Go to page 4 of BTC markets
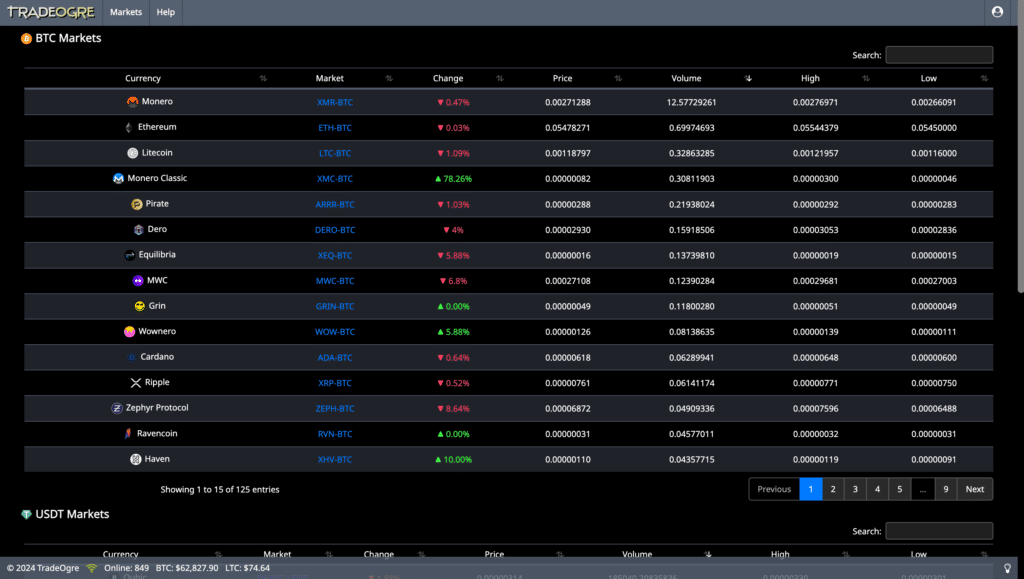This screenshot has width=1024, height=579. pos(877,489)
